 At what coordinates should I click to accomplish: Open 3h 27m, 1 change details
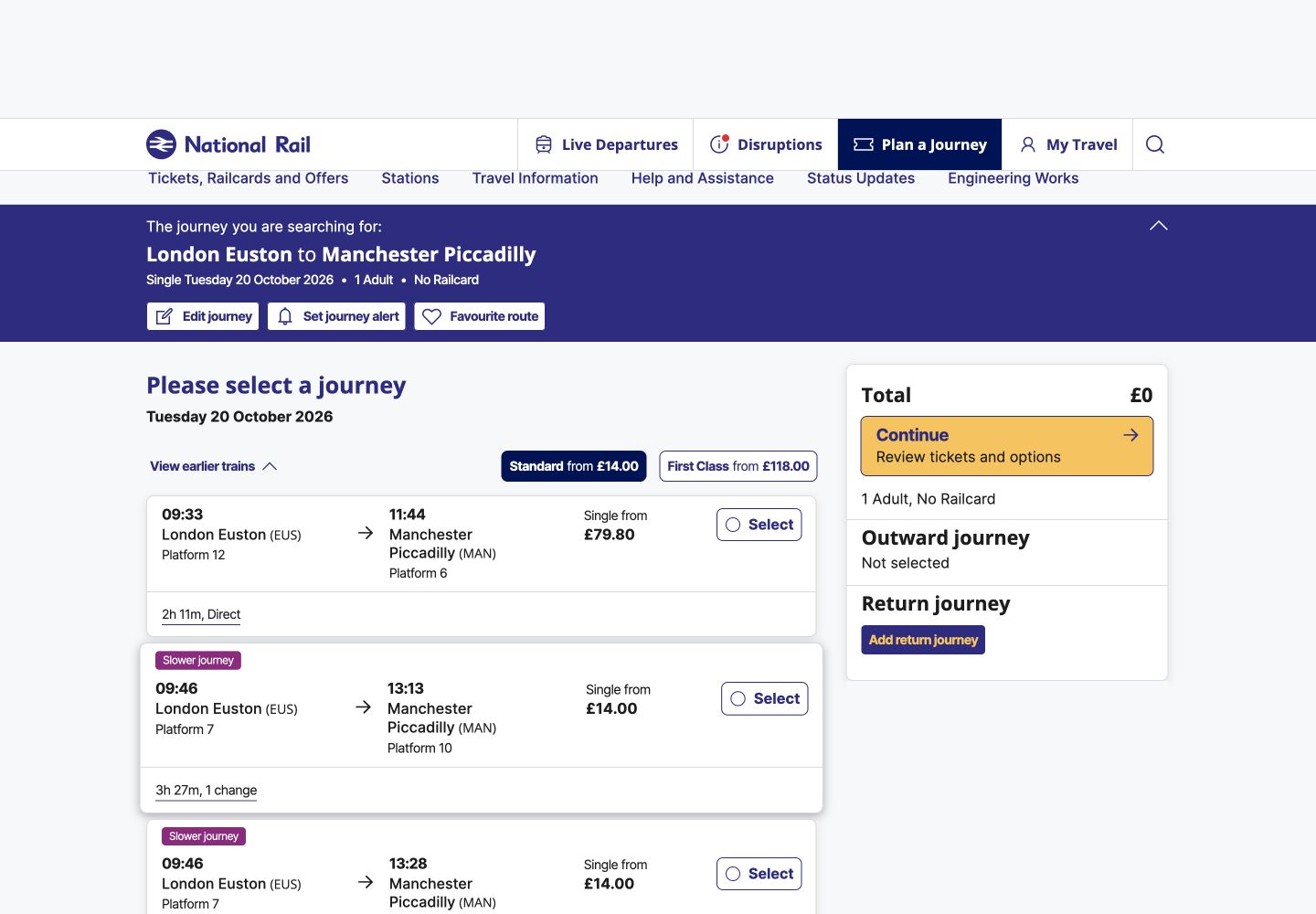coord(207,791)
